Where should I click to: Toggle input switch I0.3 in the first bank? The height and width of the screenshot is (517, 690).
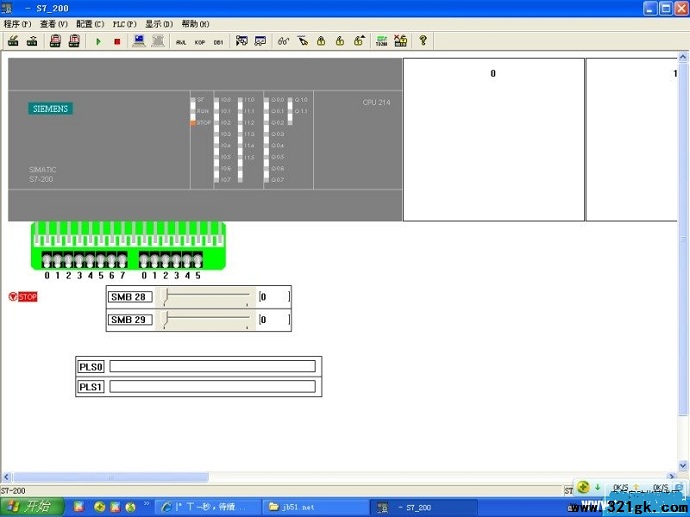79,260
